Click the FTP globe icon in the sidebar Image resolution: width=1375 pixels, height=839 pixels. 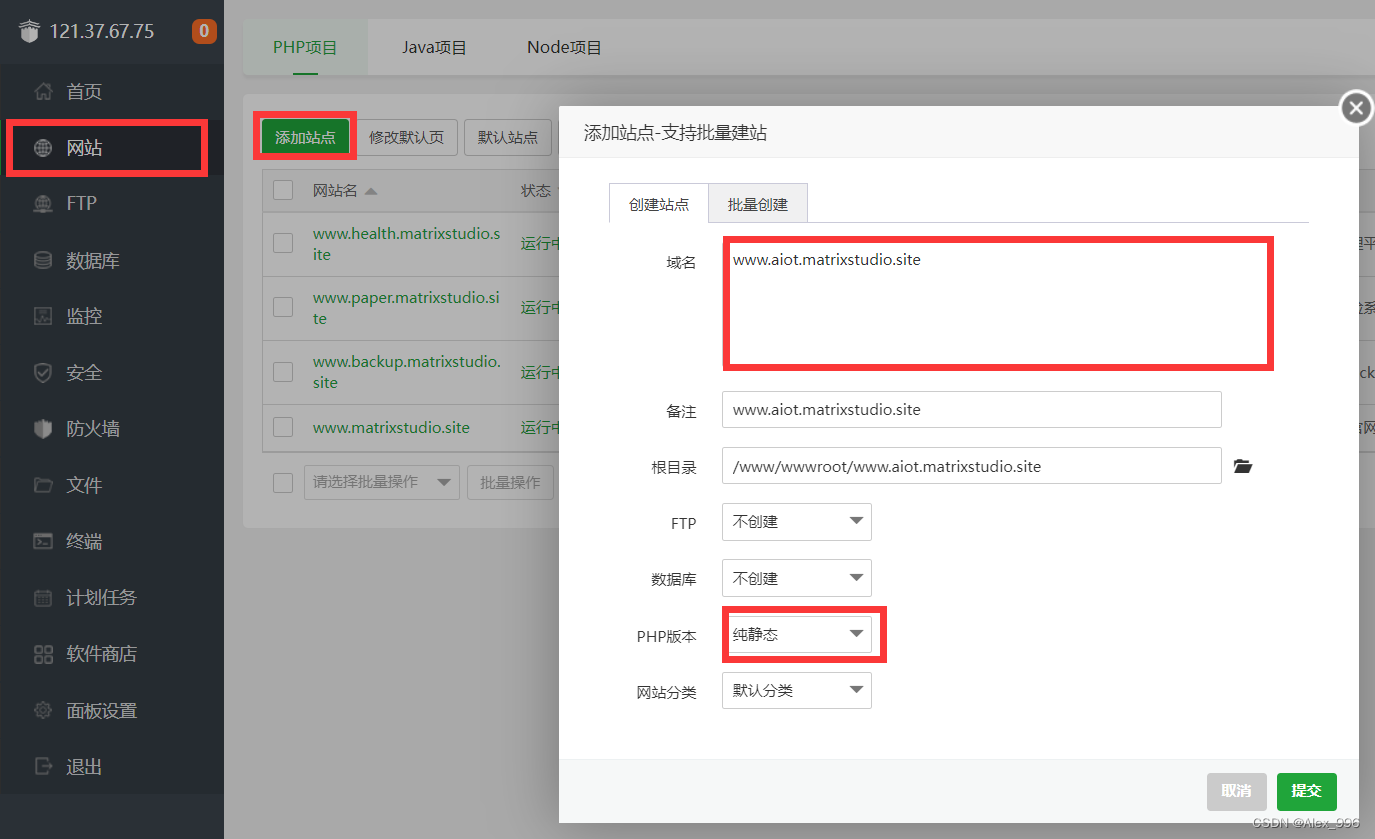[x=43, y=203]
